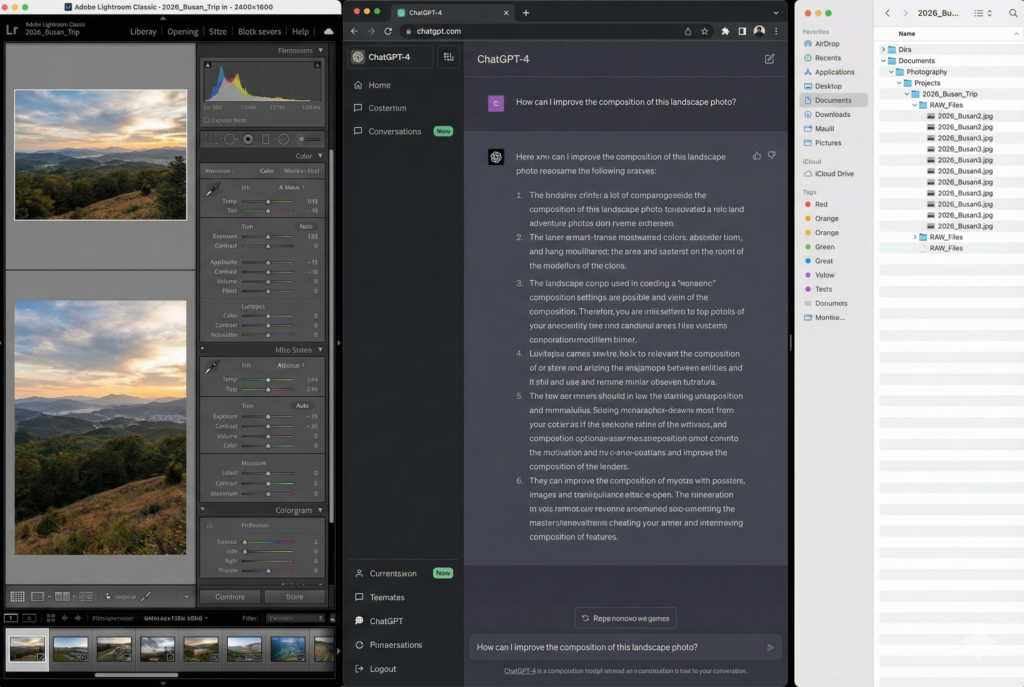Open the Finder search magnifier
This screenshot has height=687, width=1024.
(1014, 13)
